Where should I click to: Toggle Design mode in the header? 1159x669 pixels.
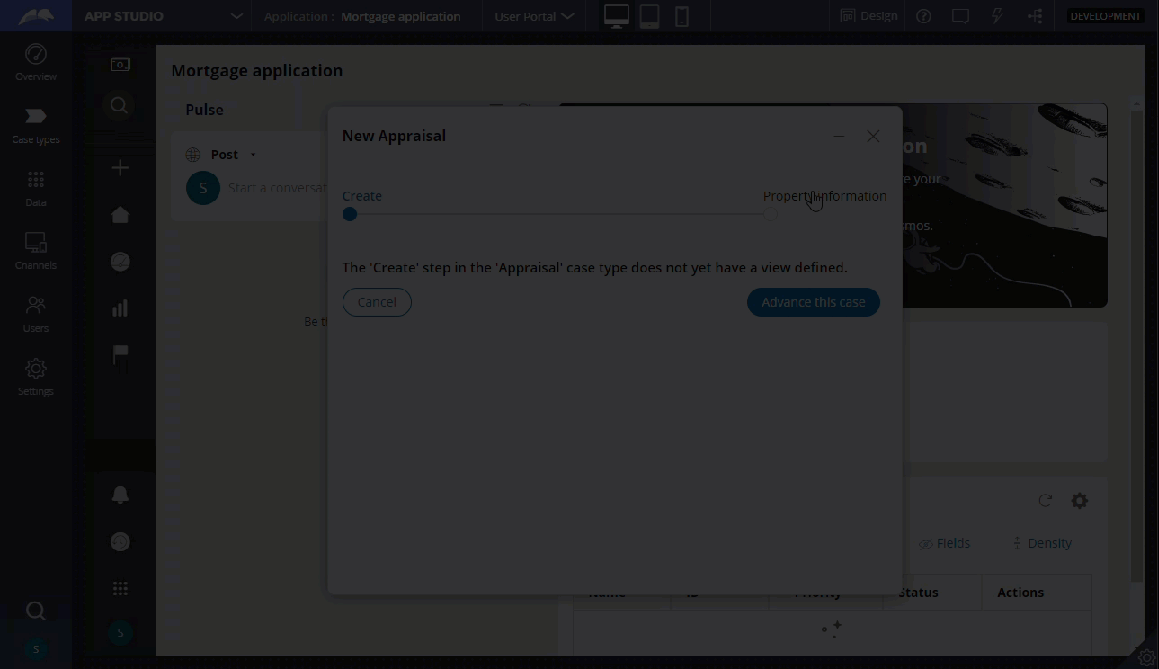click(x=869, y=16)
